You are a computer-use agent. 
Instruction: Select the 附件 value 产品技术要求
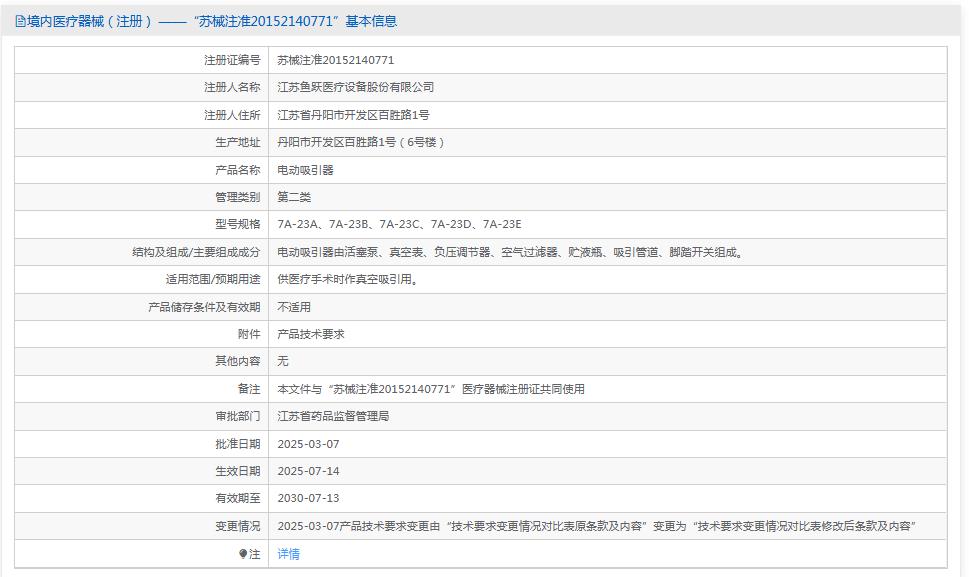[x=312, y=332]
